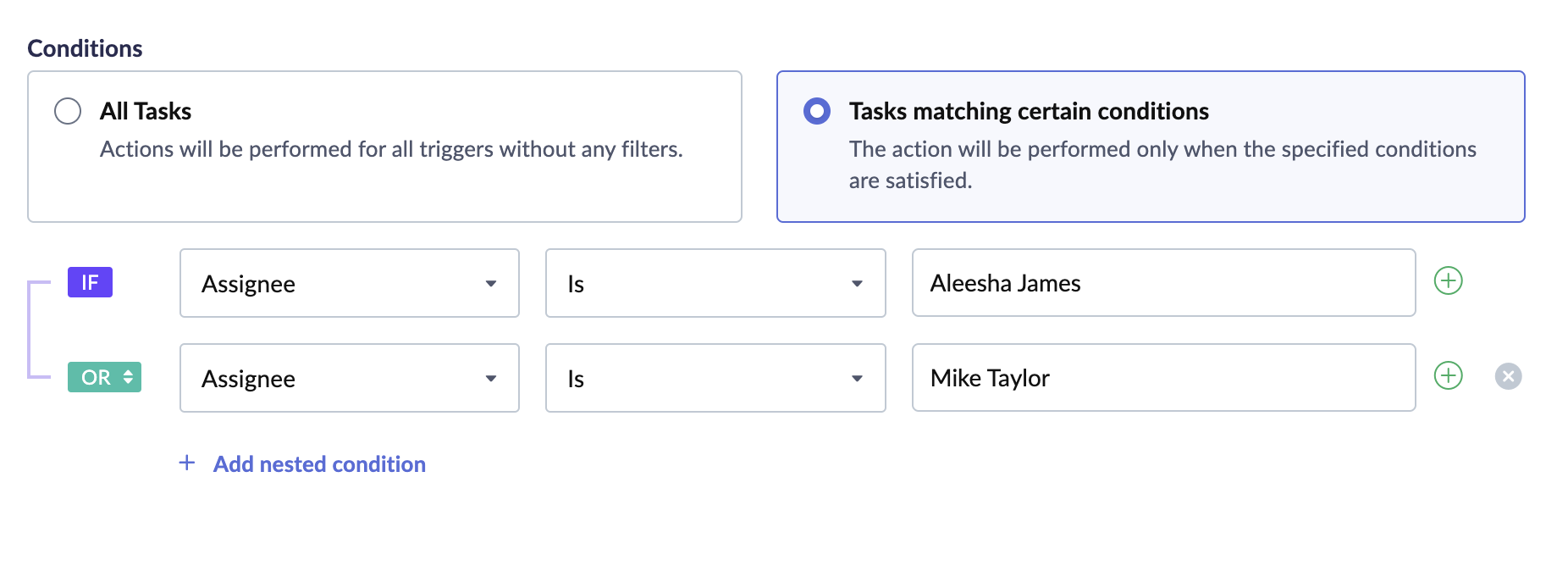Viewport: 1568px width, 566px height.
Task: Add a condition after the Aleesha James row
Action: click(1448, 280)
